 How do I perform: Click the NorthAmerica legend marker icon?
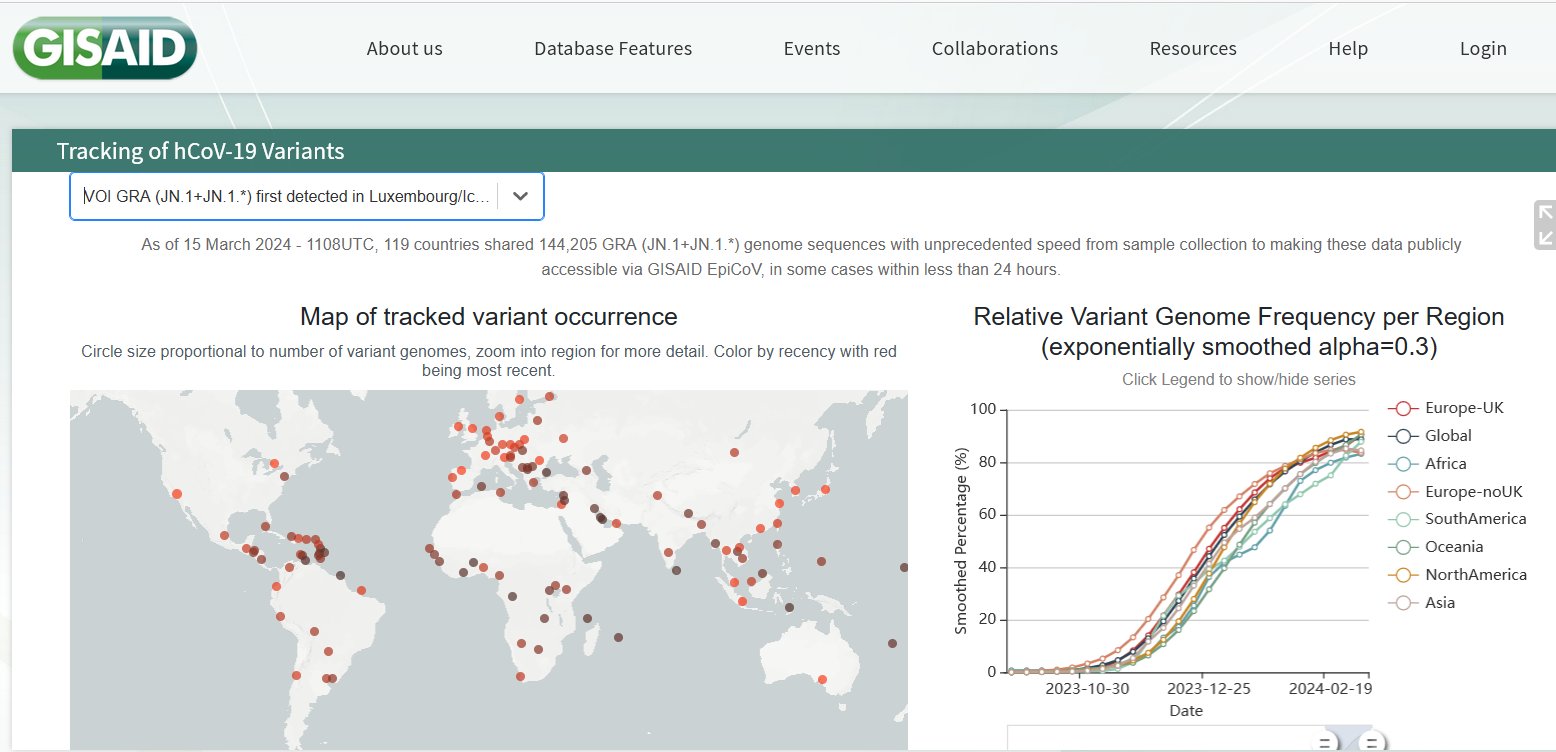click(1403, 575)
